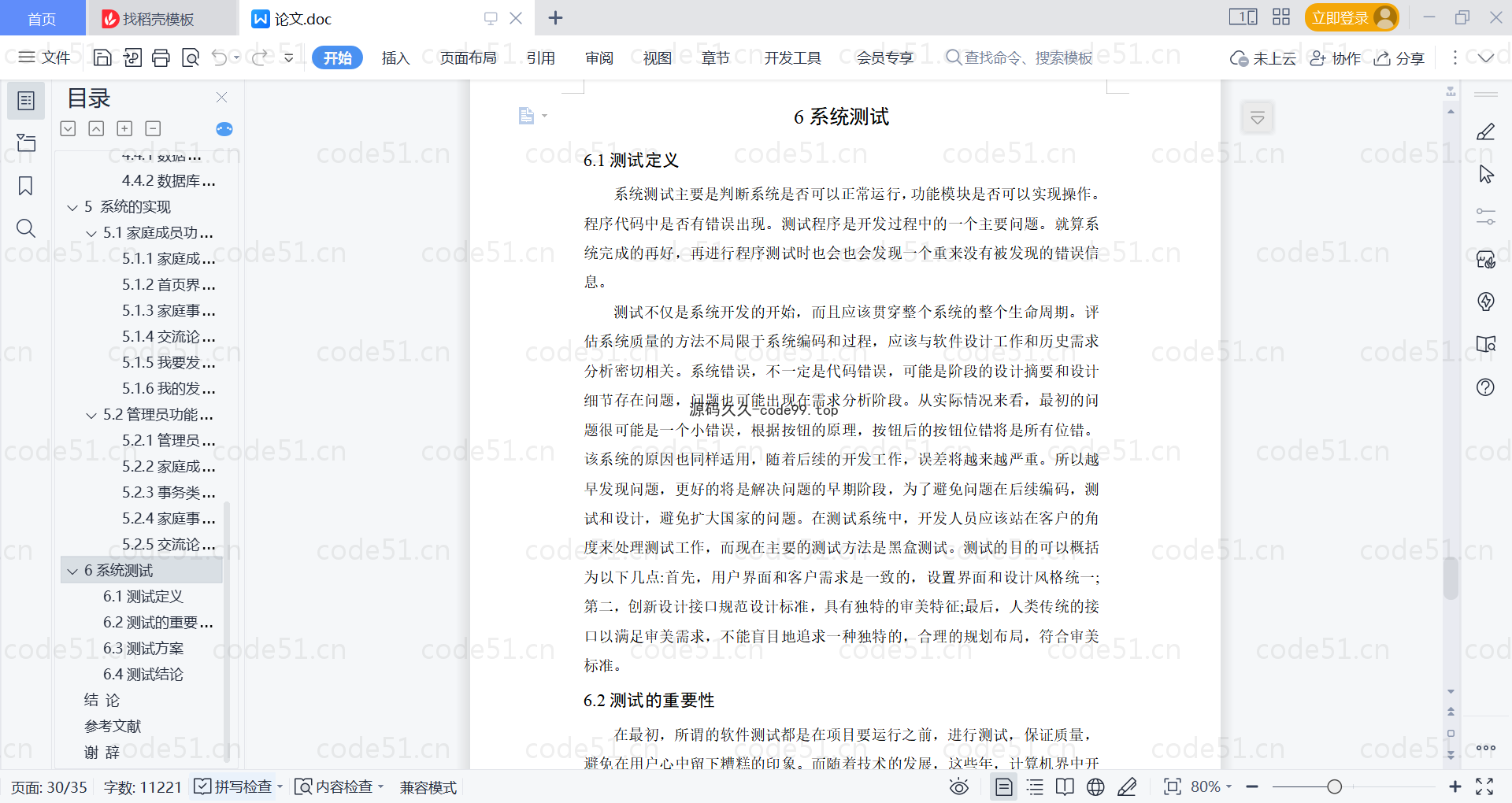Screen dimensions: 1512x803
Task: Open the 开发工具 ribbon tab
Action: click(x=792, y=57)
